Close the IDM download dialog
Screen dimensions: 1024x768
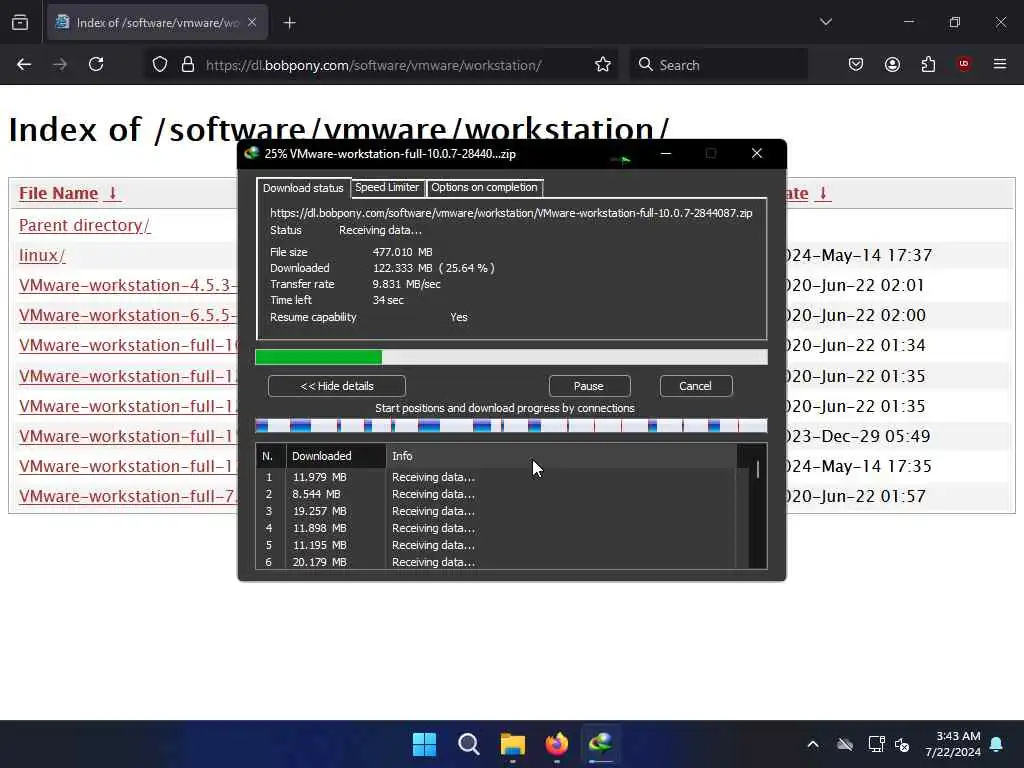point(757,153)
